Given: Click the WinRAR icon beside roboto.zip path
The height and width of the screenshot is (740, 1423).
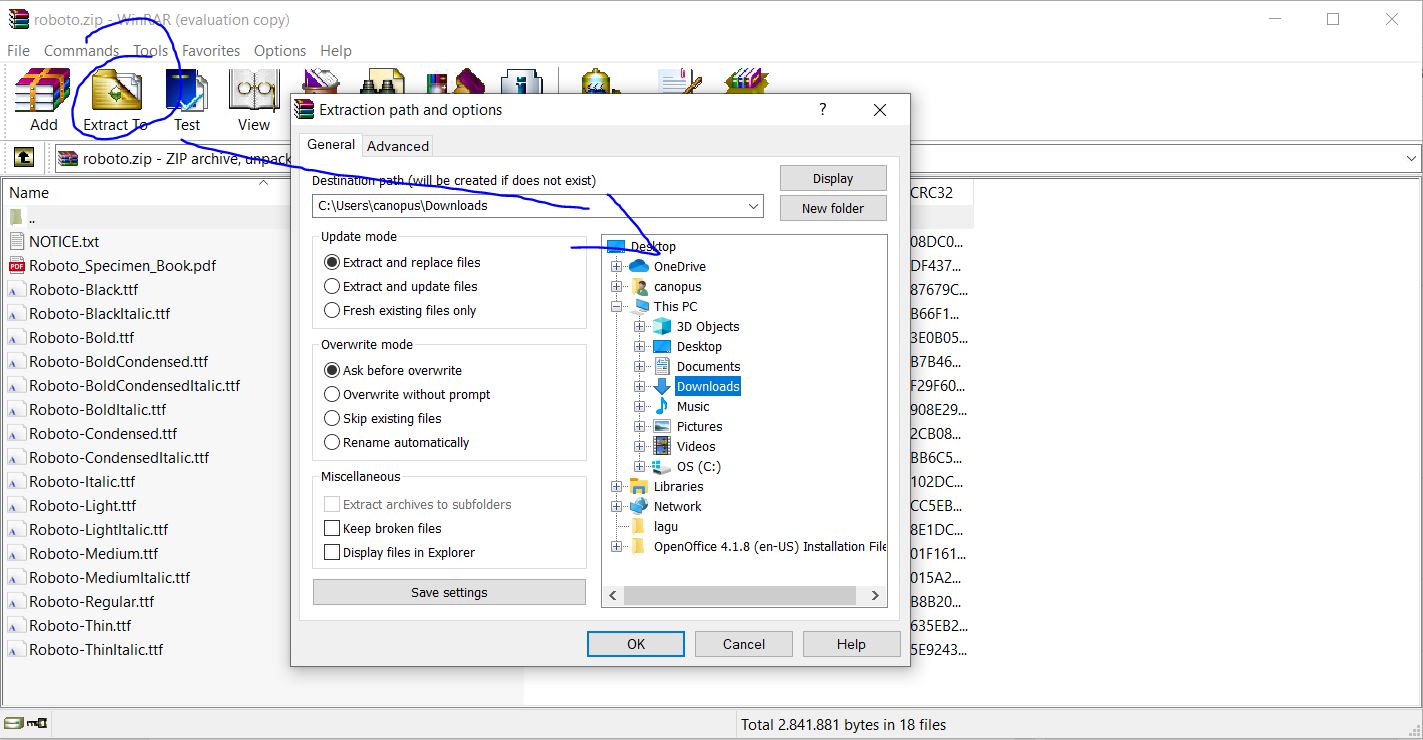Looking at the screenshot, I should (x=68, y=158).
